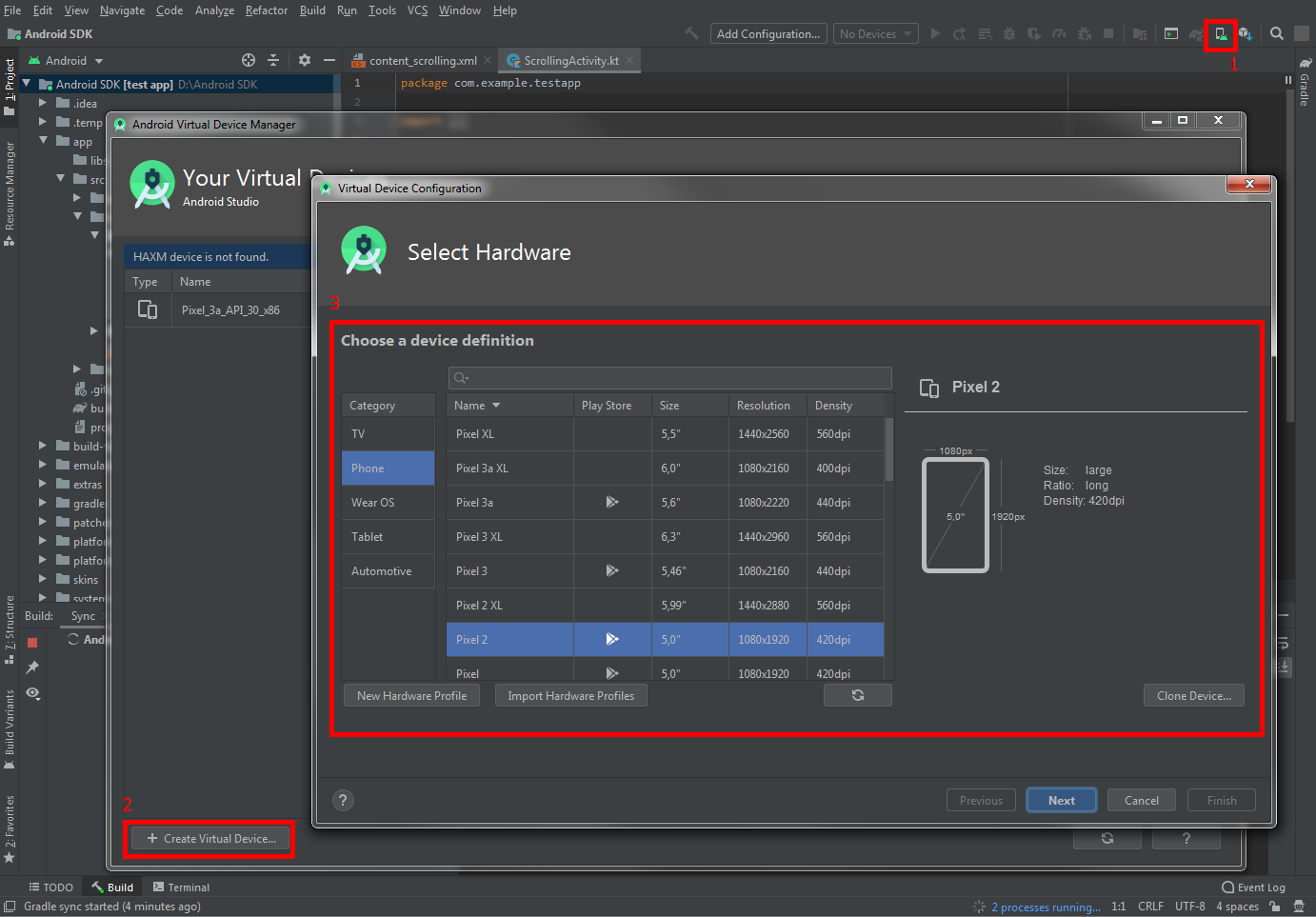The height and width of the screenshot is (917, 1316).
Task: Click the scroll-from-source target icon
Action: (249, 60)
